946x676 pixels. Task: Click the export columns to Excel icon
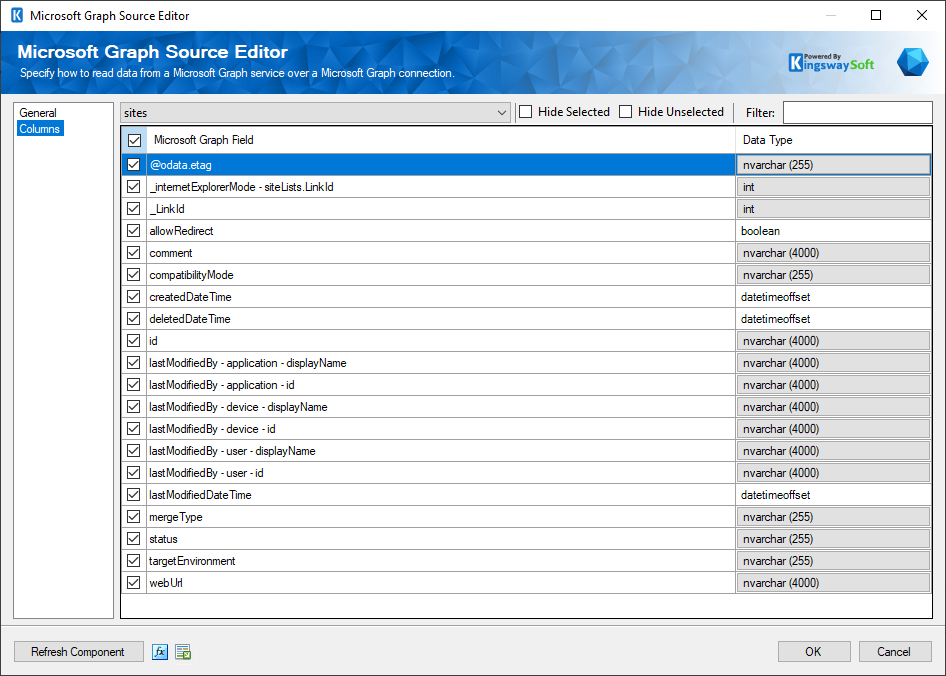[x=182, y=651]
